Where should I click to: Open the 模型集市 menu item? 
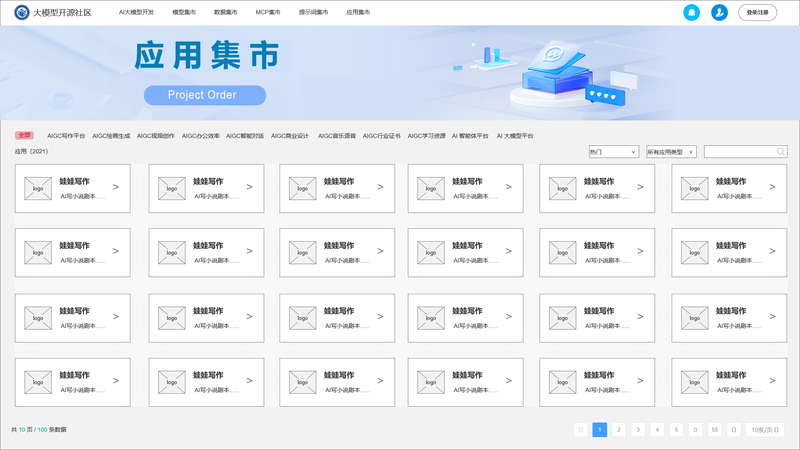tap(184, 12)
